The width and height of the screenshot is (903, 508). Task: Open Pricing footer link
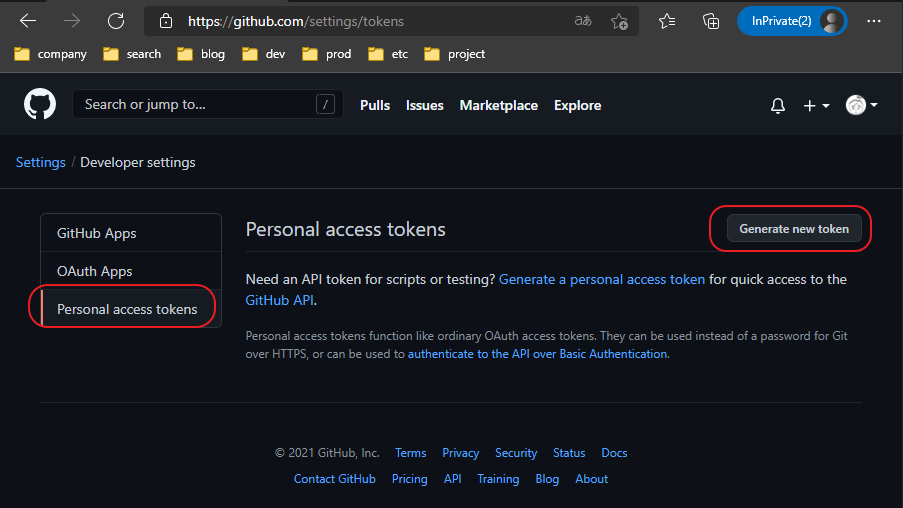[x=409, y=479]
